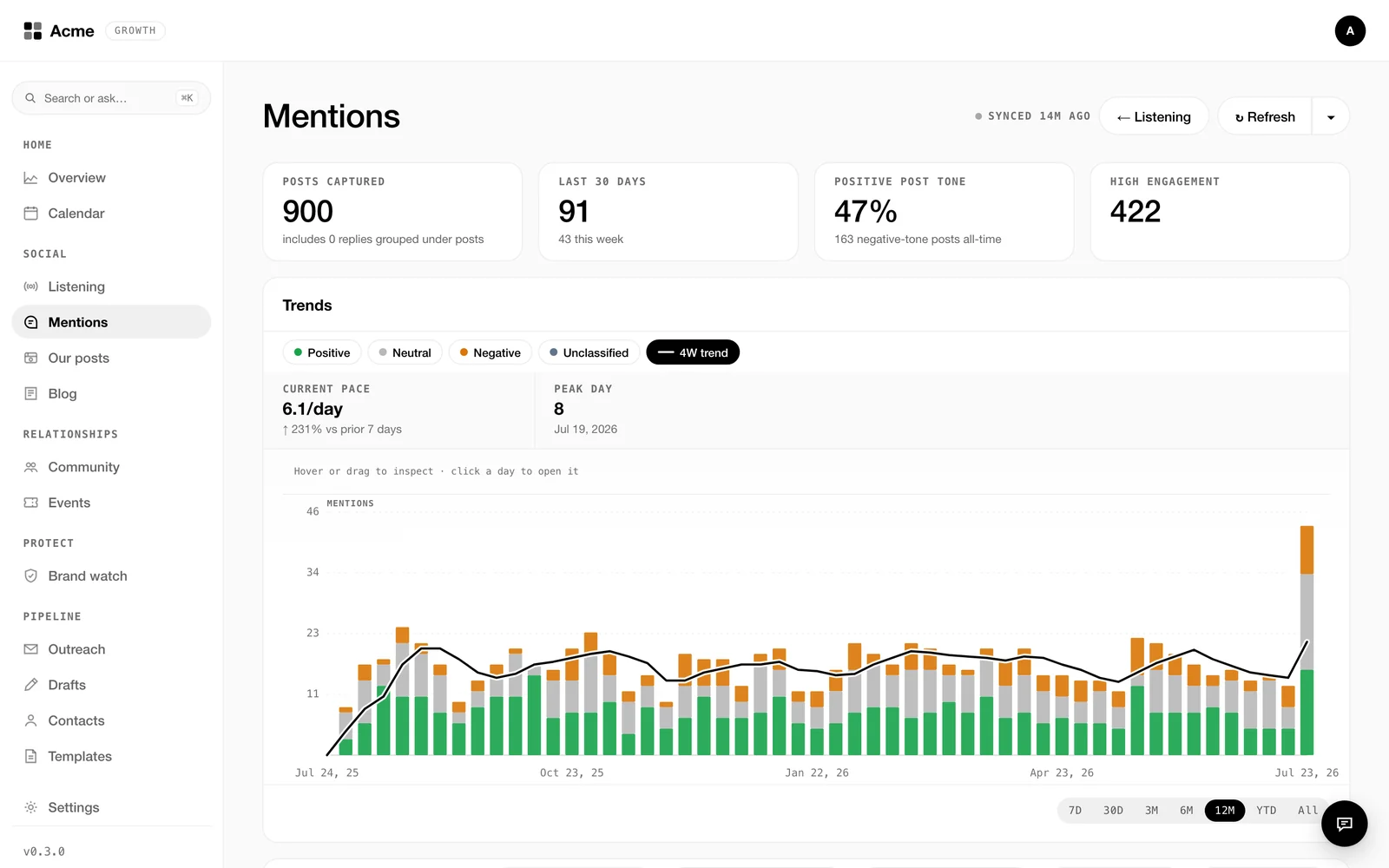Click the High Engagement 422 card
Screen dimensions: 1389x868
[x=1220, y=212]
